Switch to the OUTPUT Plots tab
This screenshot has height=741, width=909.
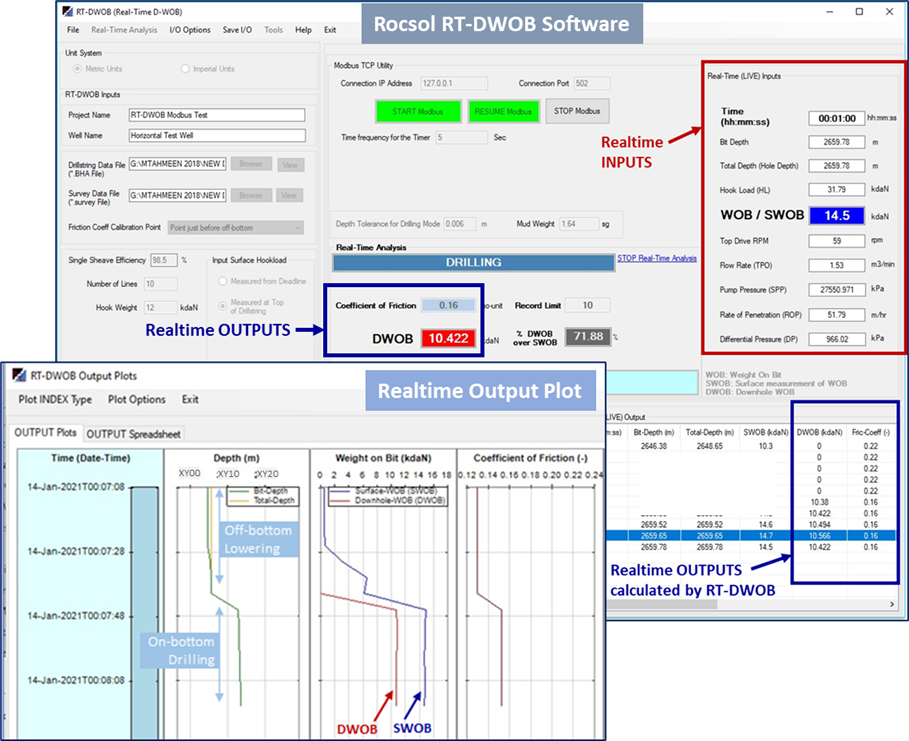point(45,433)
